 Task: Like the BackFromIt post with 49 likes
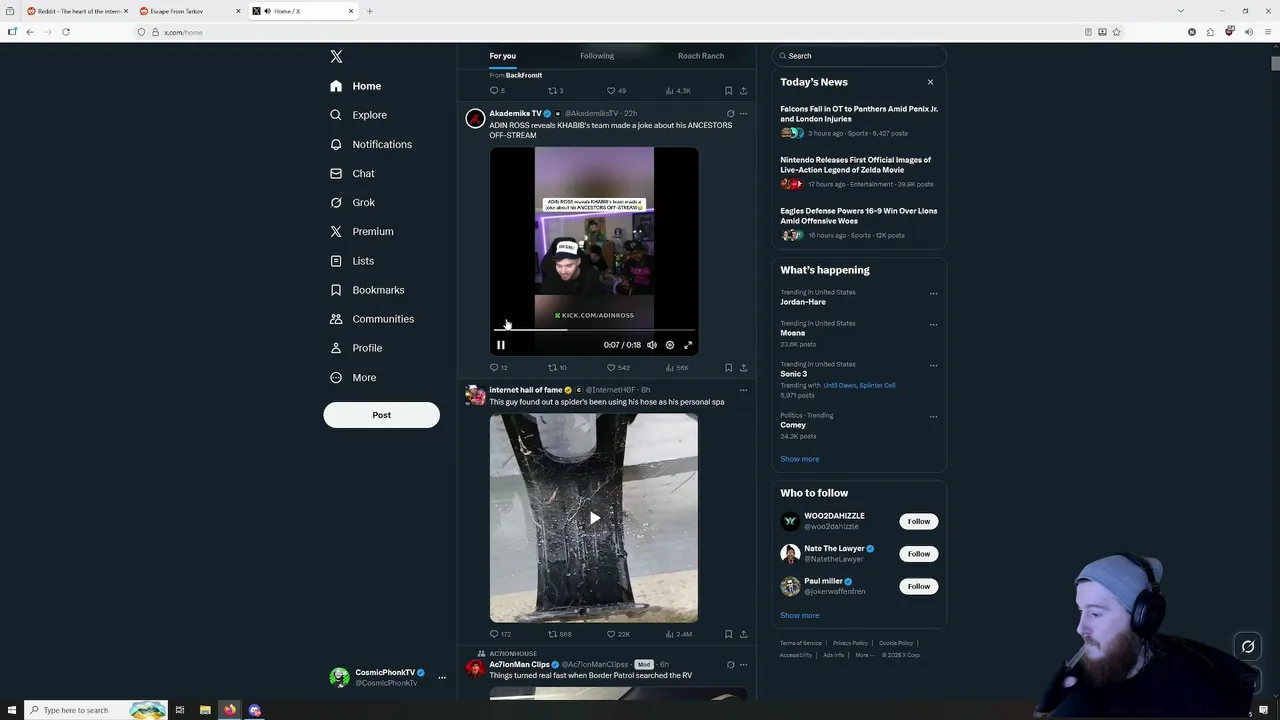point(616,91)
